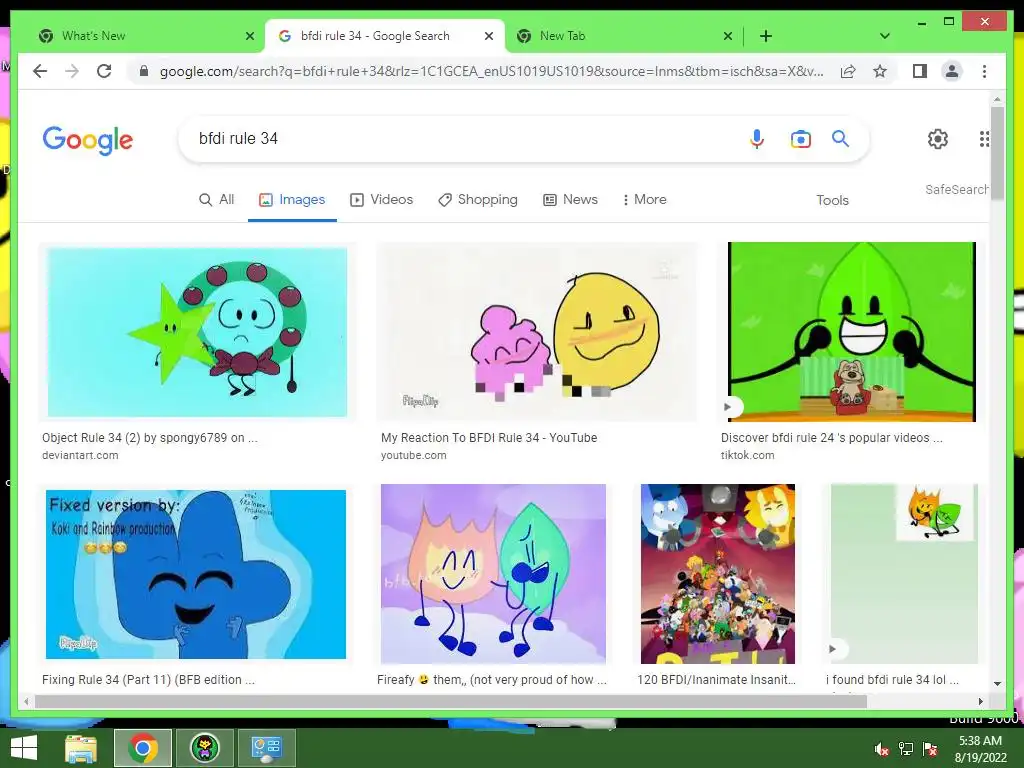Open a new tab with plus
1024x768 pixels.
[x=766, y=36]
